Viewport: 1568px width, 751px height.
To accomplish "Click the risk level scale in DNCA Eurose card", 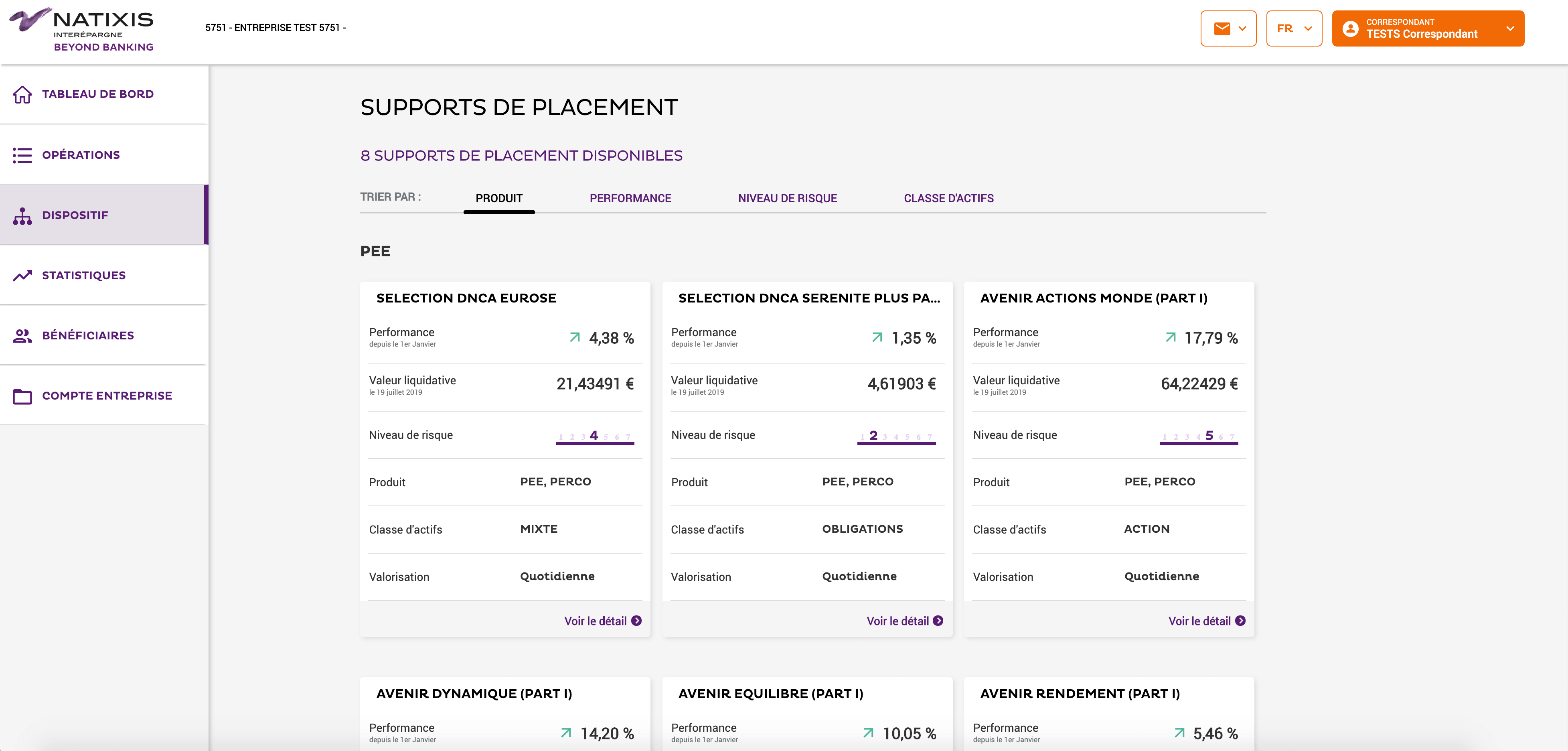I will pyautogui.click(x=595, y=437).
